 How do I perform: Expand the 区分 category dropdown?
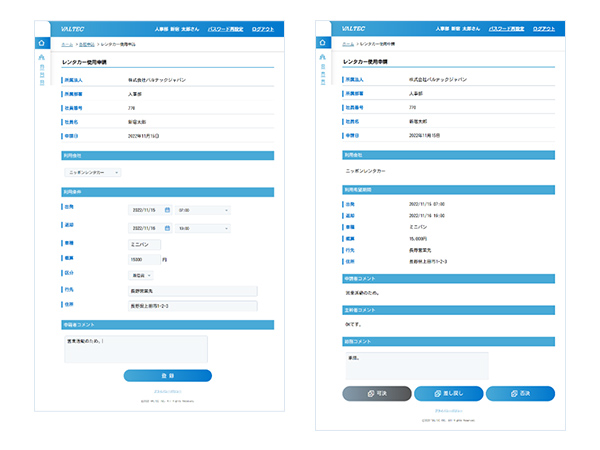pyautogui.click(x=139, y=274)
